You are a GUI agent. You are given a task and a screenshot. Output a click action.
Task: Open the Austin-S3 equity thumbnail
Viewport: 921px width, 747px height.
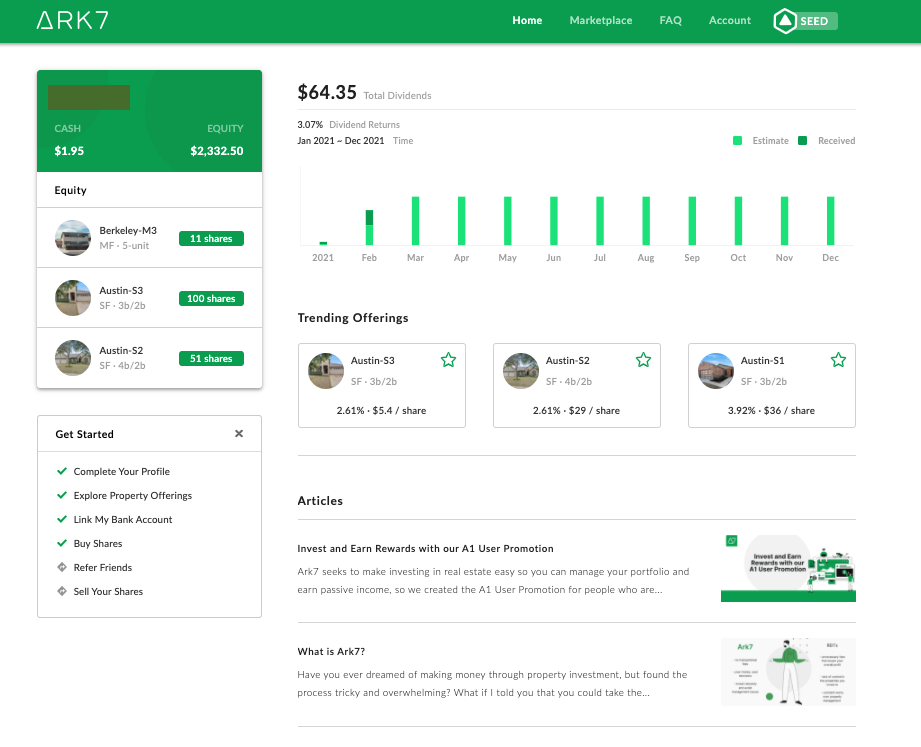pyautogui.click(x=73, y=298)
